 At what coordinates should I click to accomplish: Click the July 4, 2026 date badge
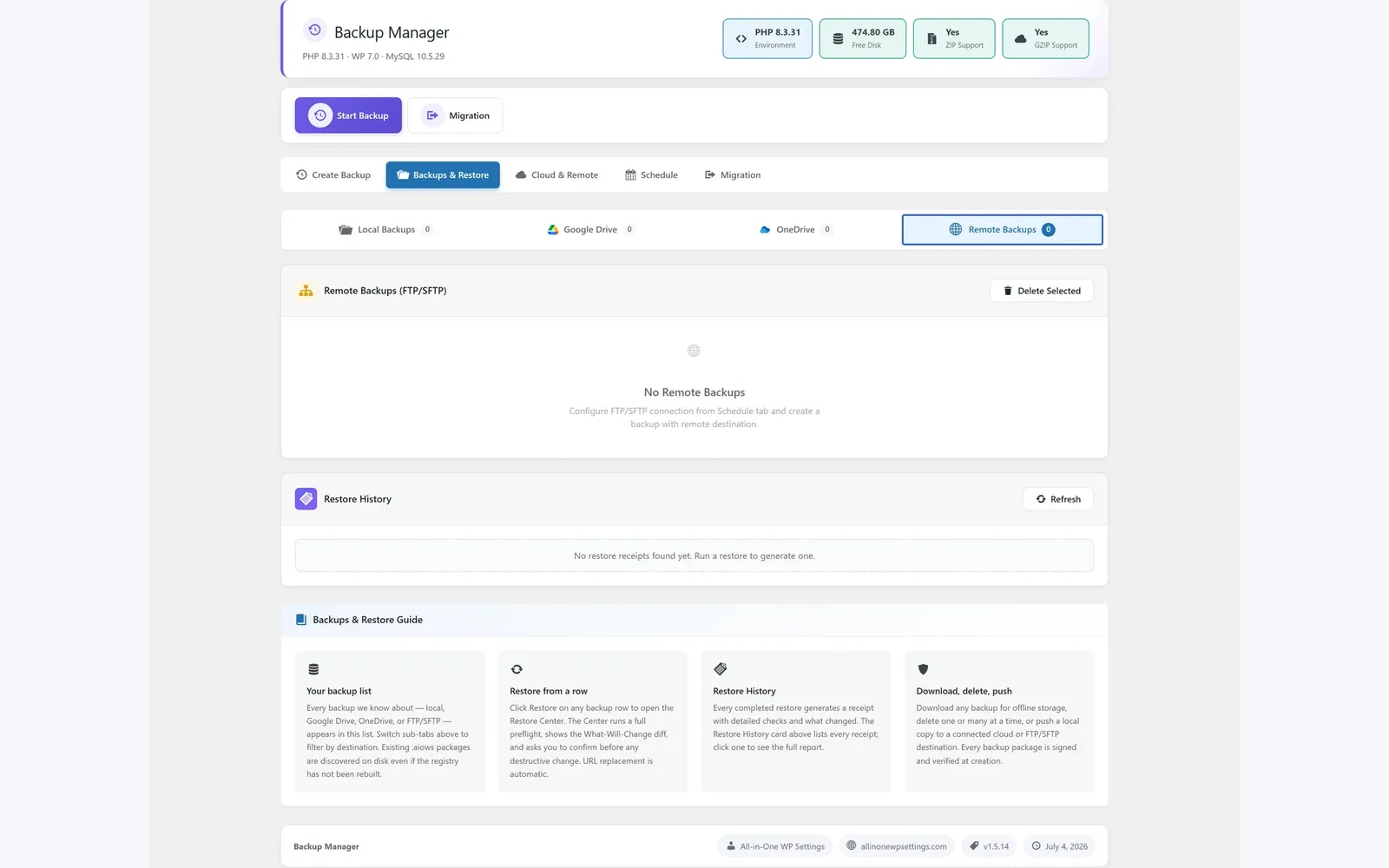point(1059,846)
